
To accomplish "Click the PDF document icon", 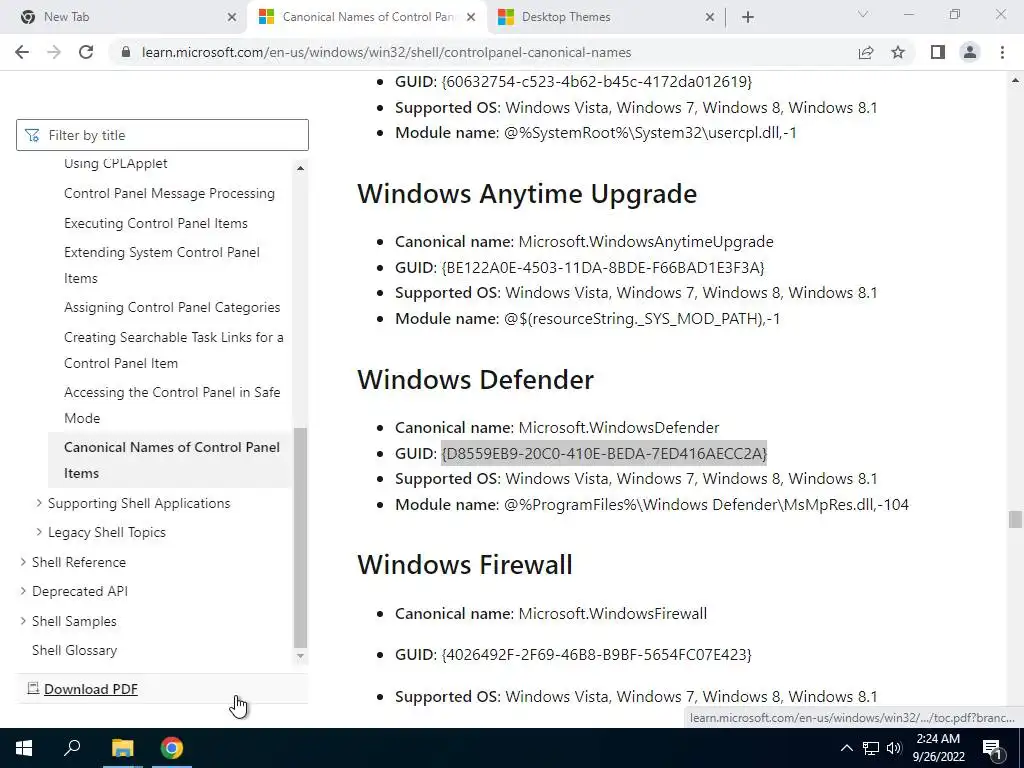I will click(x=33, y=688).
